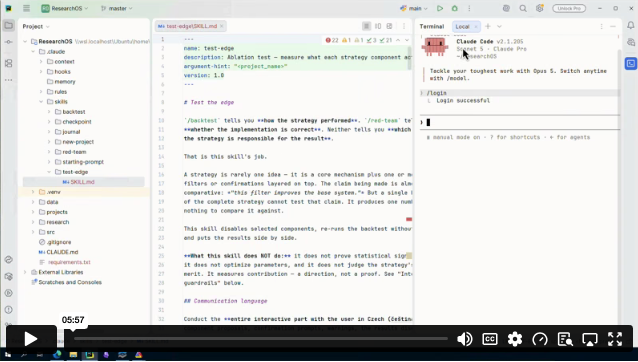Cast video with AirPlay icon

pos(590,339)
